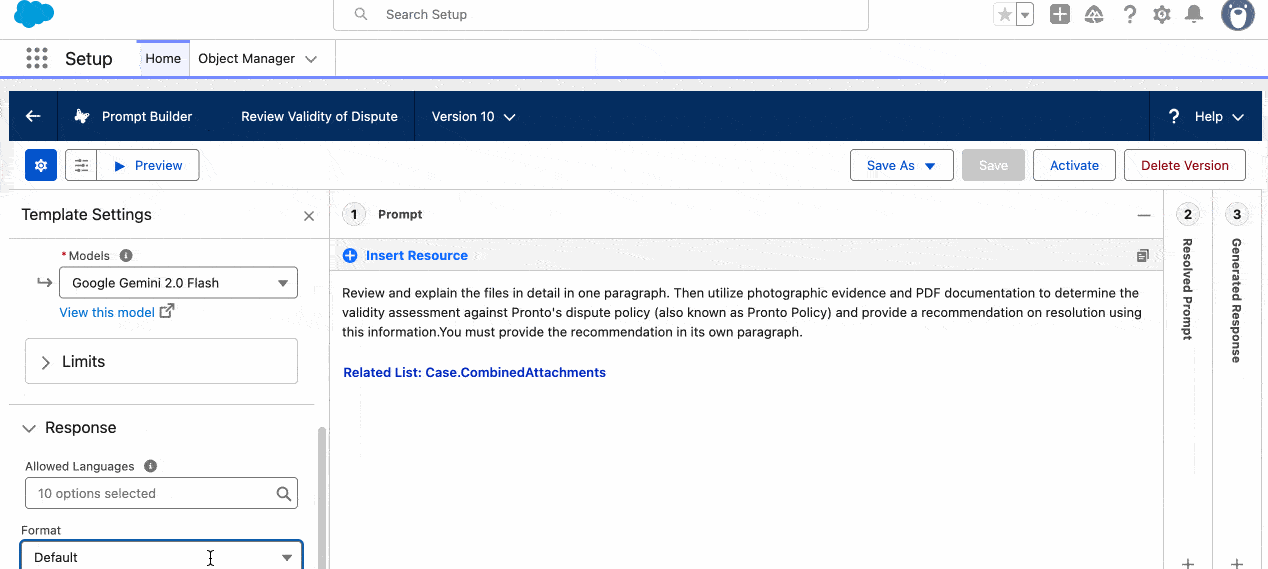This screenshot has height=569, width=1268.
Task: Click the Insert Resource plus icon
Action: [350, 255]
